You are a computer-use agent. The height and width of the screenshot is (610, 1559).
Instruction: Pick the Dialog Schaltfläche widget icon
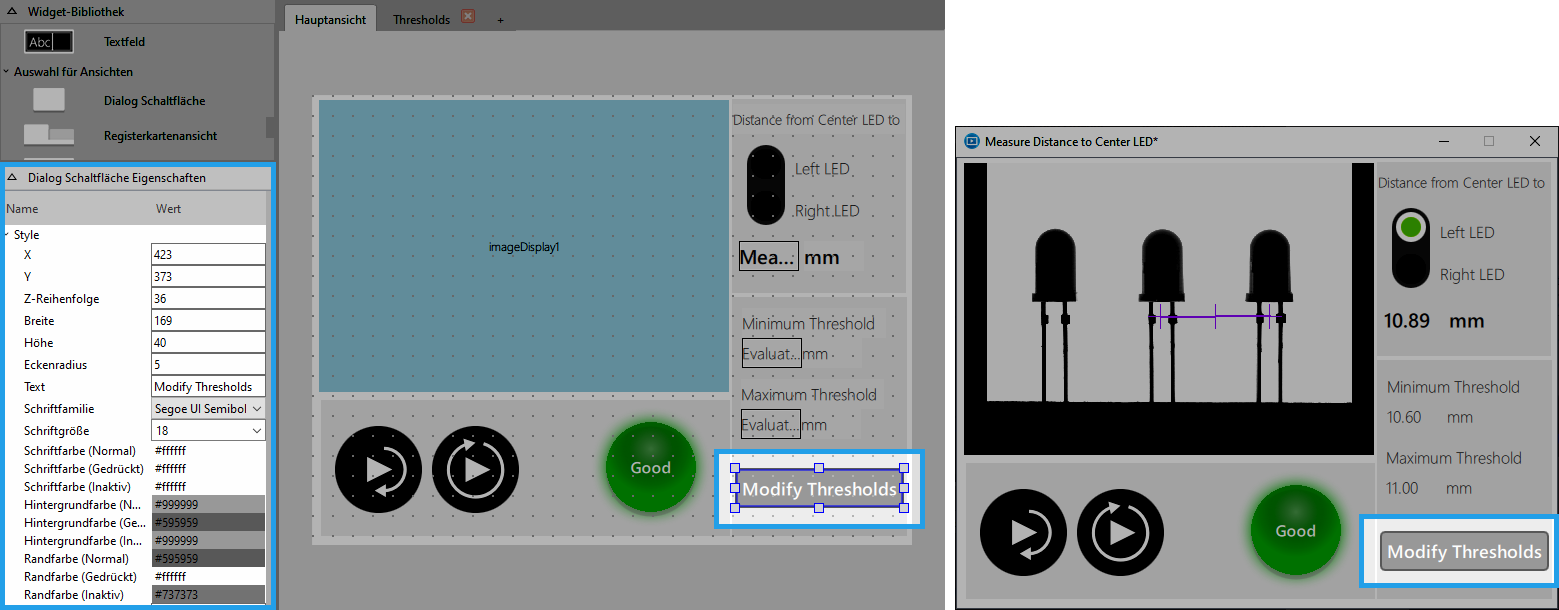point(49,100)
